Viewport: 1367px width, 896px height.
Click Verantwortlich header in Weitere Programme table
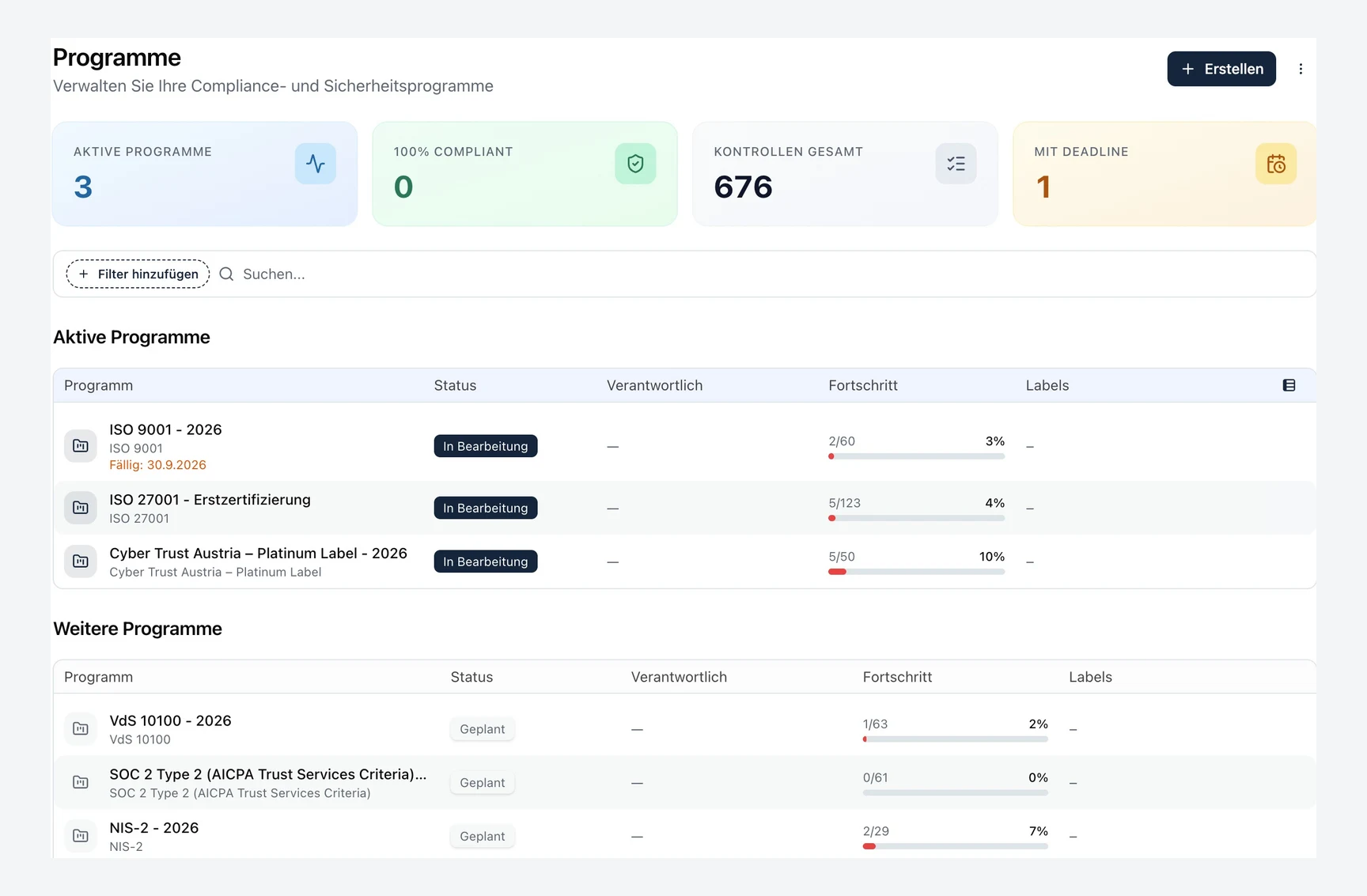pos(679,677)
